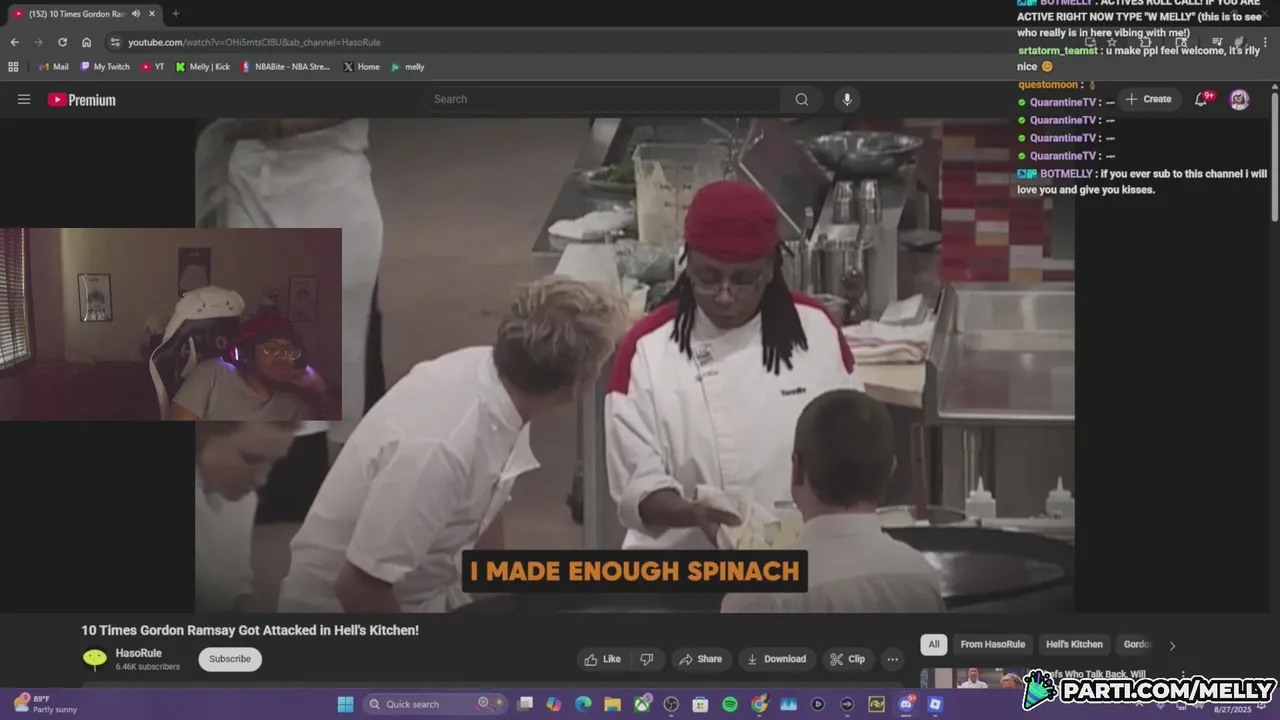Open a new browser tab

[176, 14]
